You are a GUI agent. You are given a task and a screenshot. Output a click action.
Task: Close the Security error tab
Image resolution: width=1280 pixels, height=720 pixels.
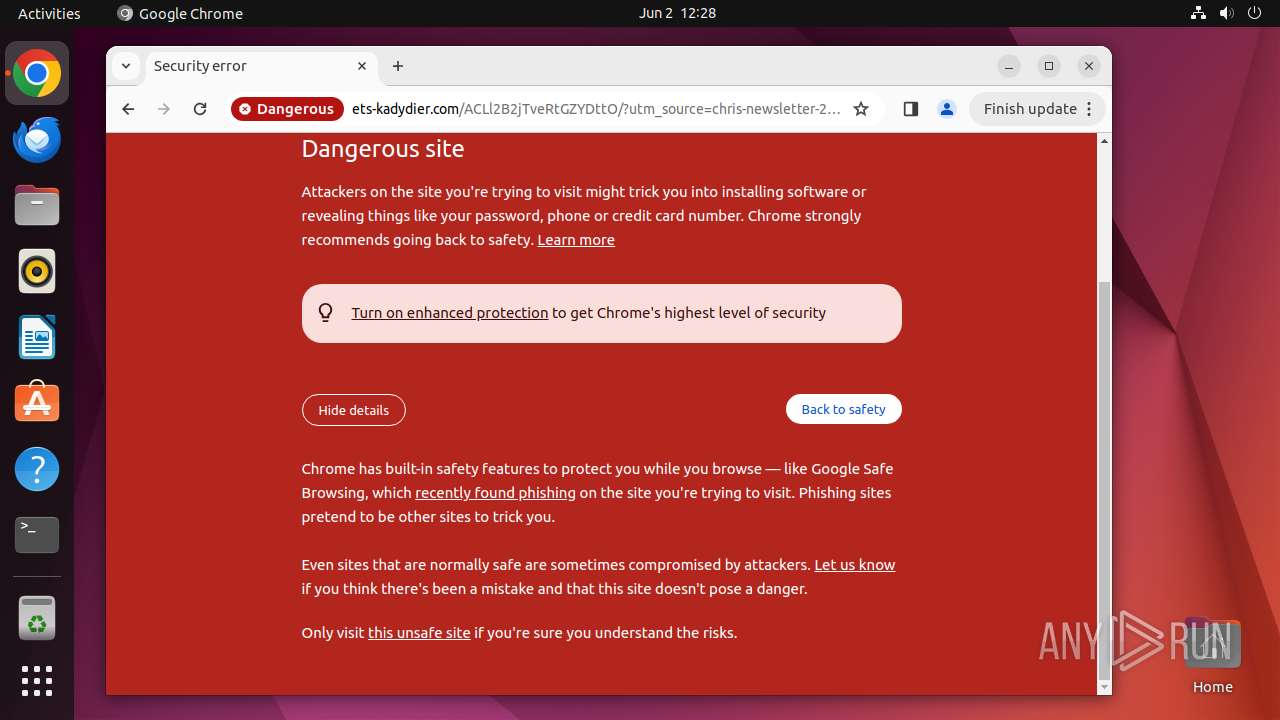pos(362,66)
